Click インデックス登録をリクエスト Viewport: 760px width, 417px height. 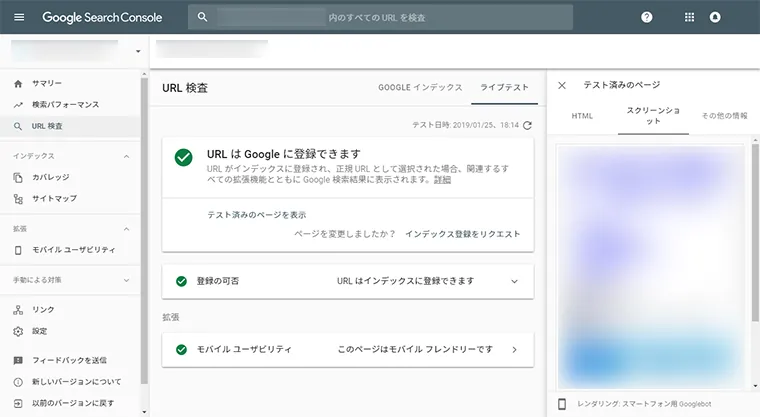coord(462,234)
